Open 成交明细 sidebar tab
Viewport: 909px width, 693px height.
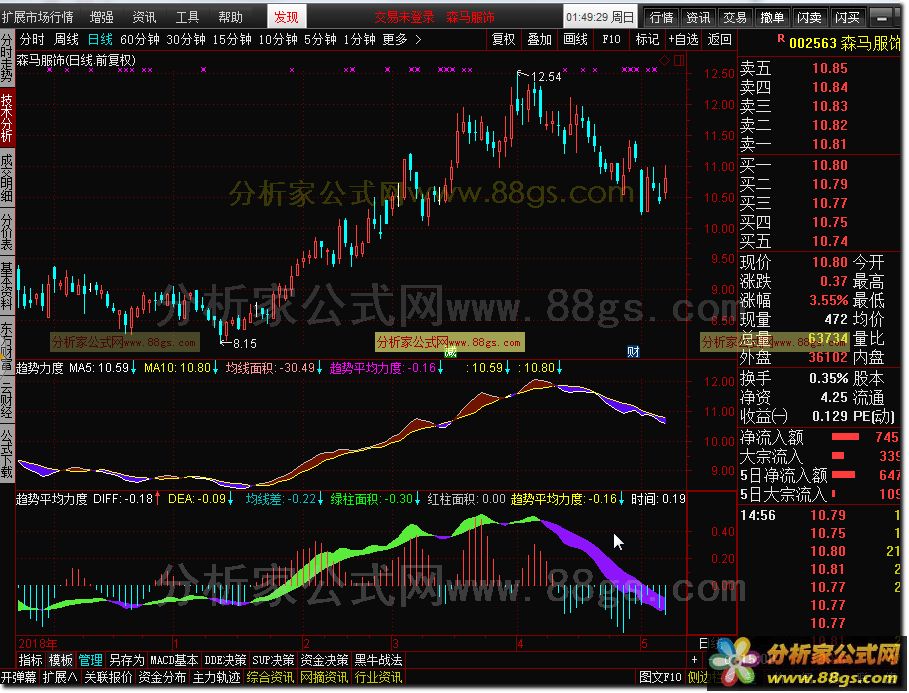click(x=6, y=179)
